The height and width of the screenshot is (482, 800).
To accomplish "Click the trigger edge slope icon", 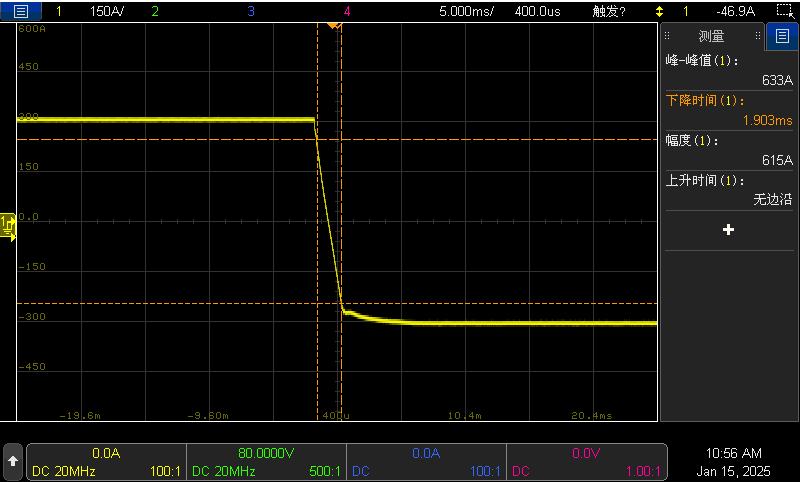I will [x=659, y=11].
